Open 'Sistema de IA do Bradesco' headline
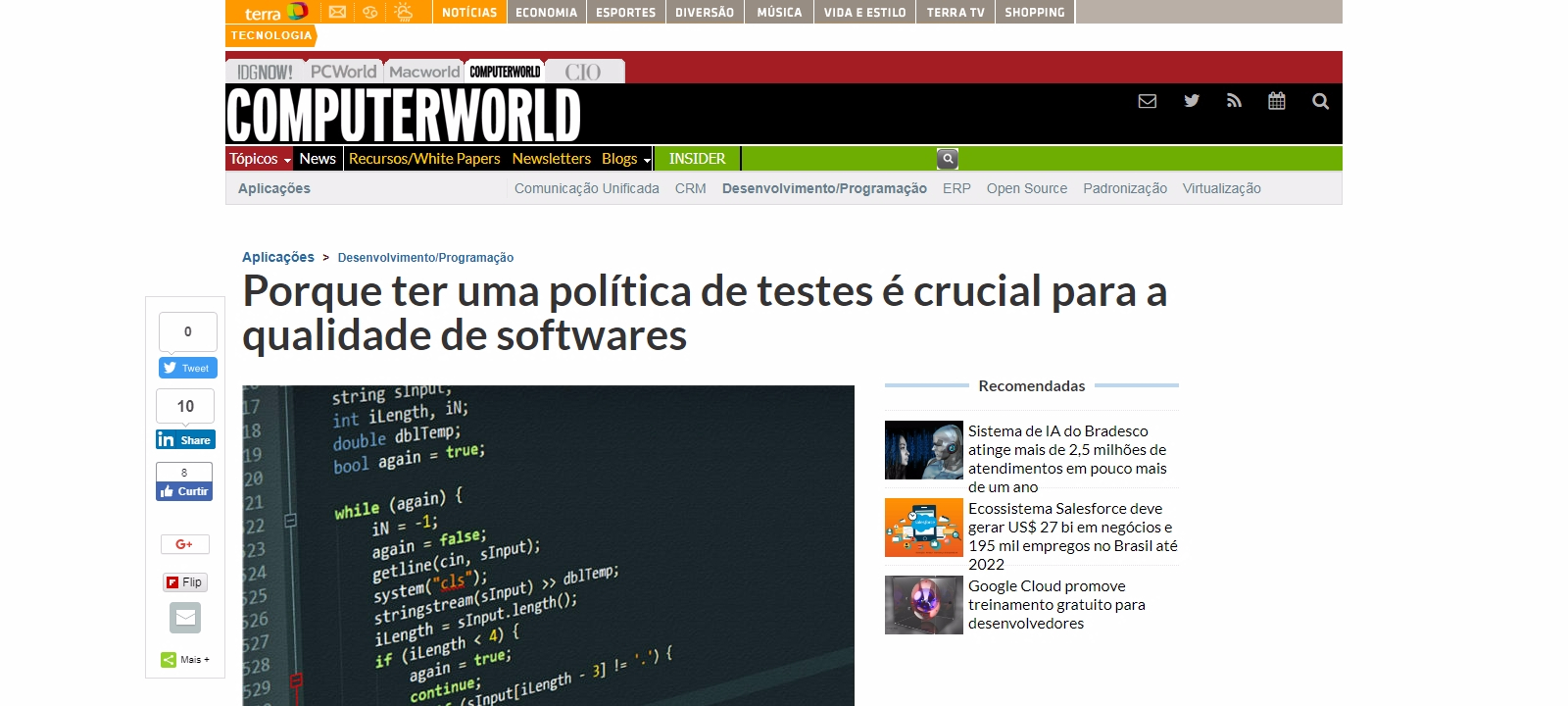The height and width of the screenshot is (706, 1568). point(1067,459)
